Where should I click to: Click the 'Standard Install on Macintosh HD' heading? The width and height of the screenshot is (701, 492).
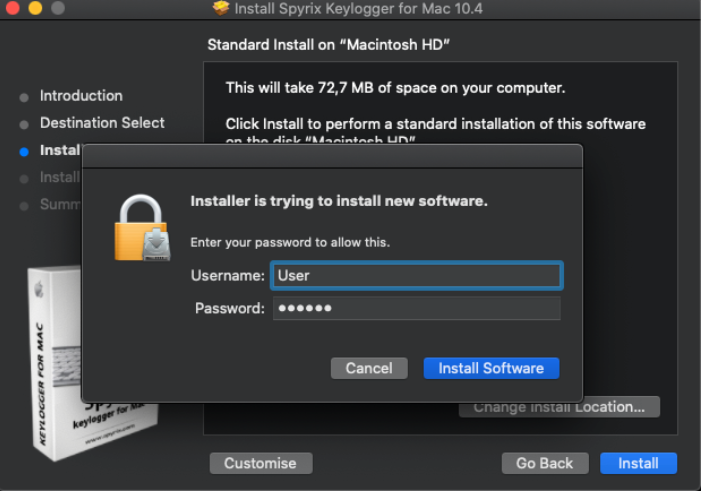click(x=328, y=45)
